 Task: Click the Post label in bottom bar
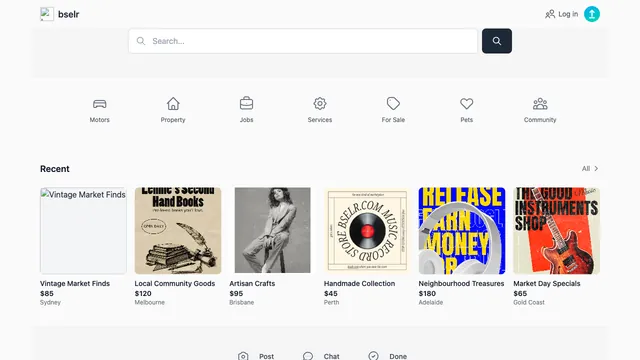tap(267, 356)
